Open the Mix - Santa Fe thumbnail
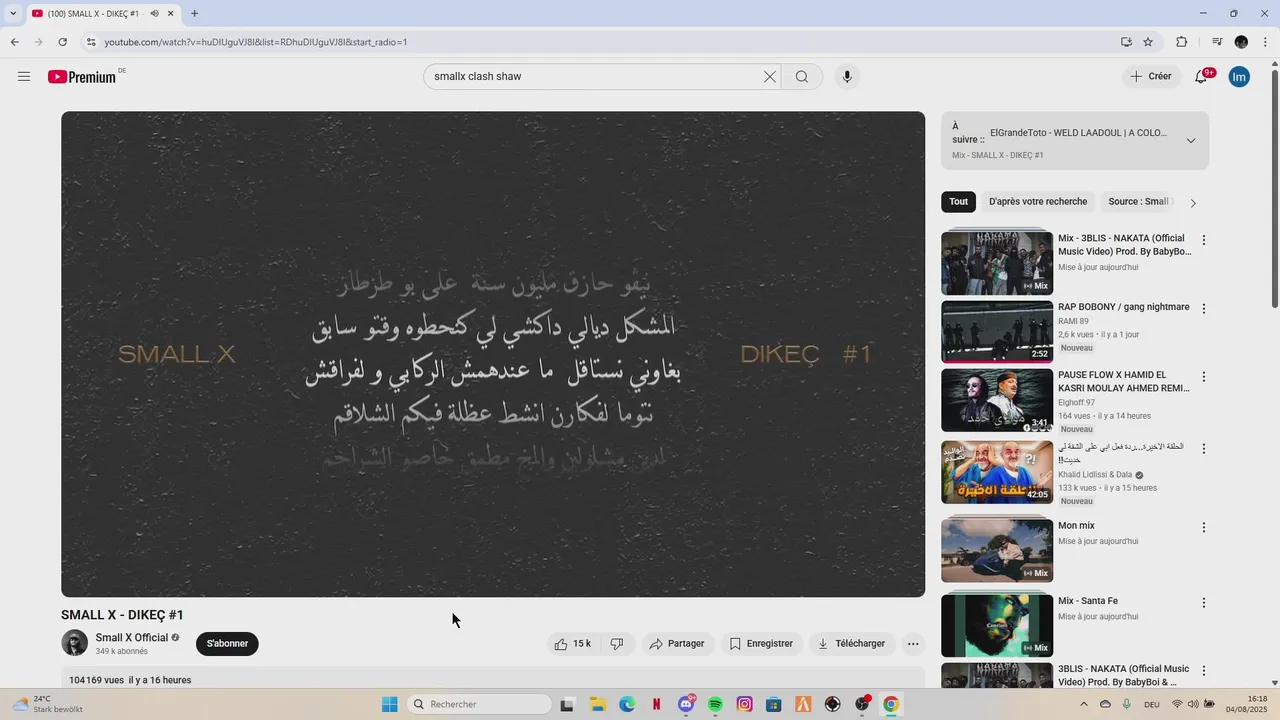Viewport: 1280px width, 720px height. 997,625
